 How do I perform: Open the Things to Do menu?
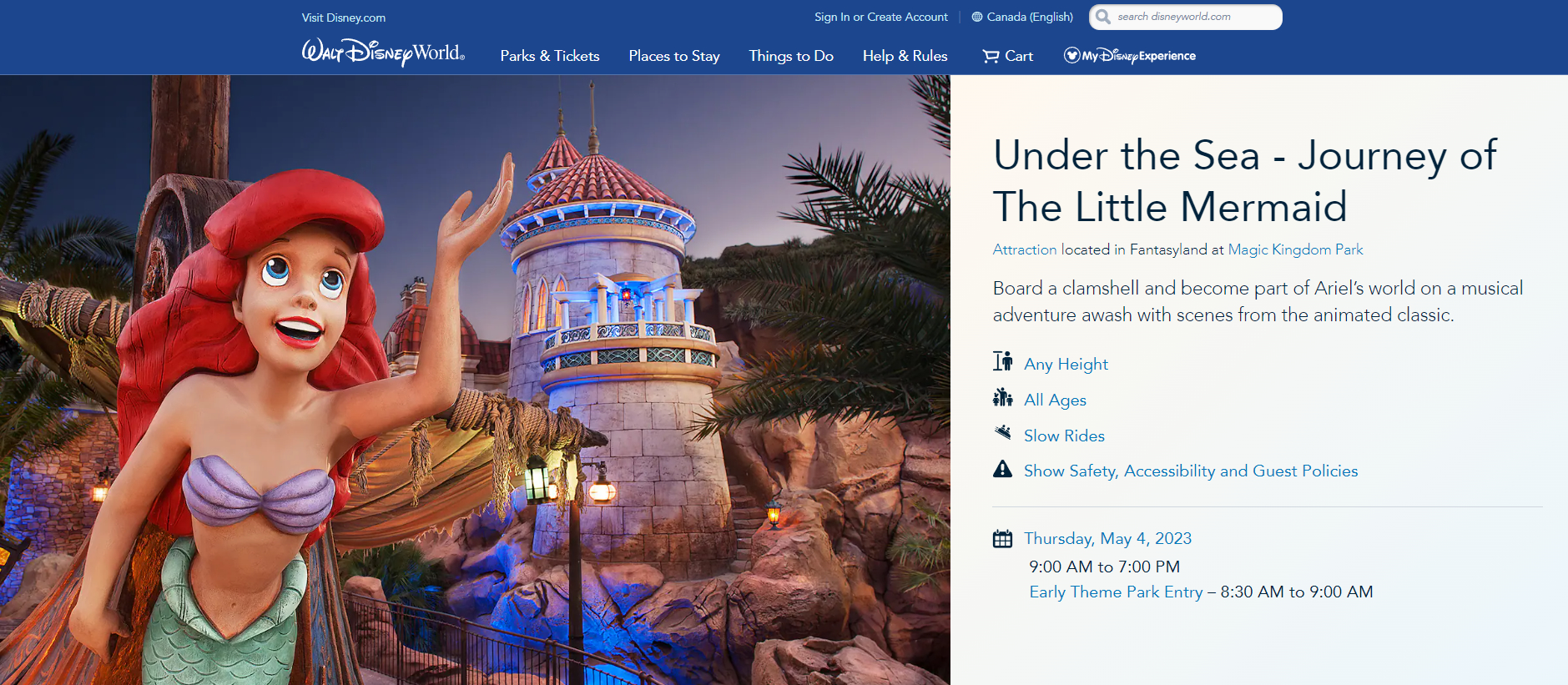coord(791,56)
